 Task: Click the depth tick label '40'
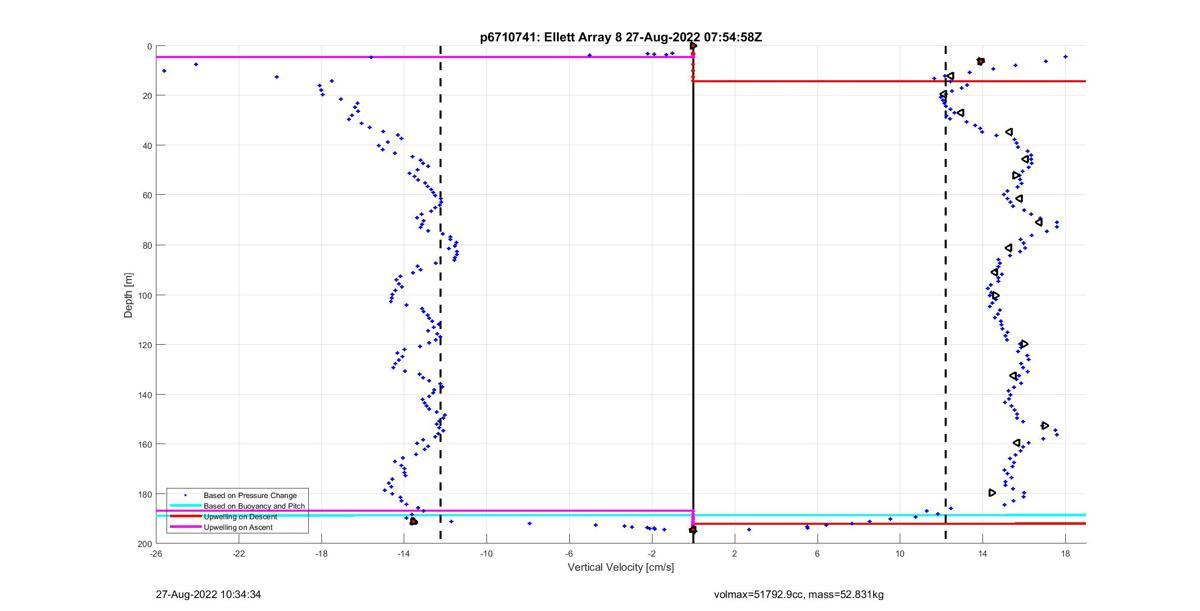pyautogui.click(x=146, y=146)
